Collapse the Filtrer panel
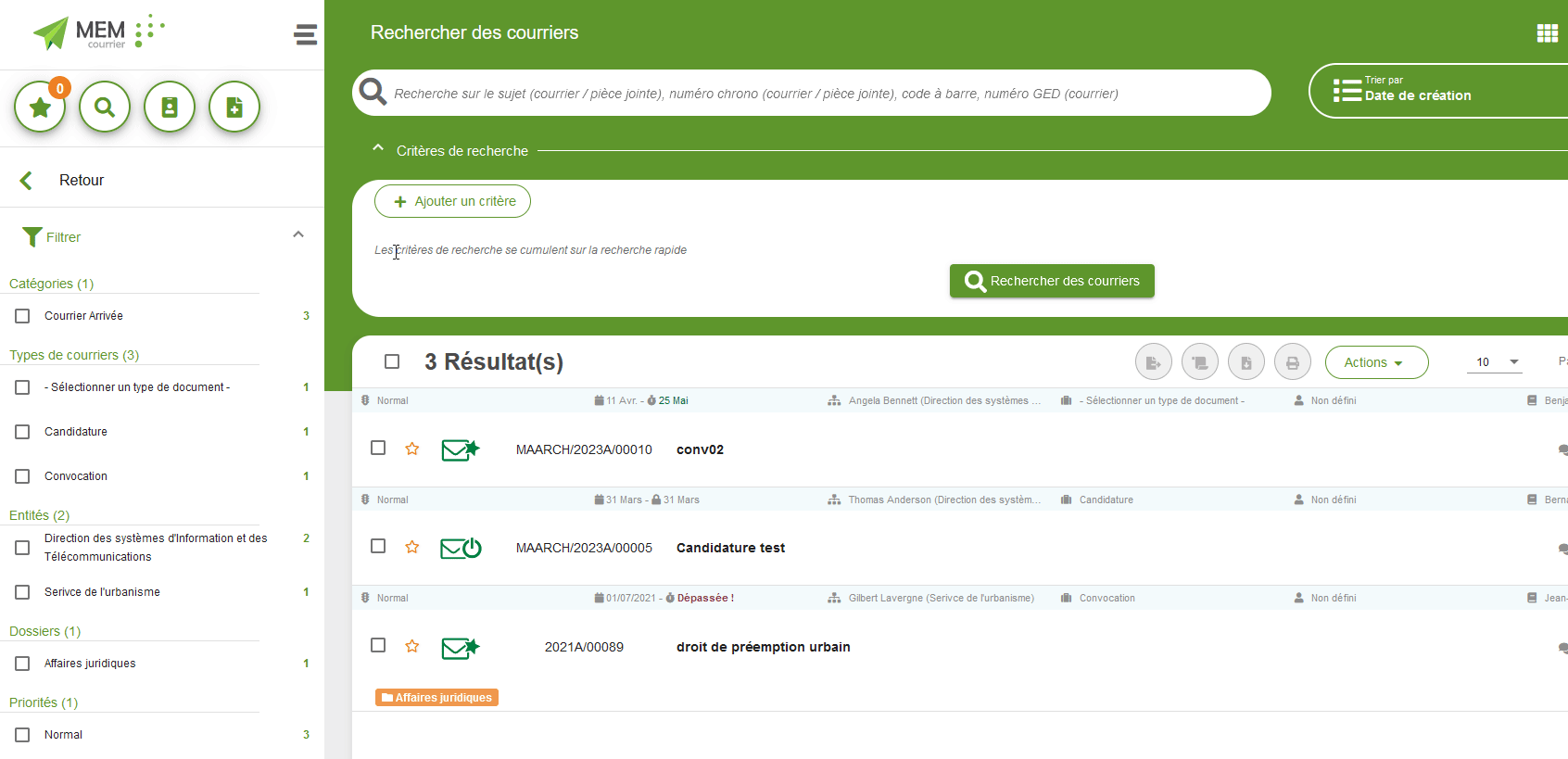1568x759 pixels. [x=298, y=235]
